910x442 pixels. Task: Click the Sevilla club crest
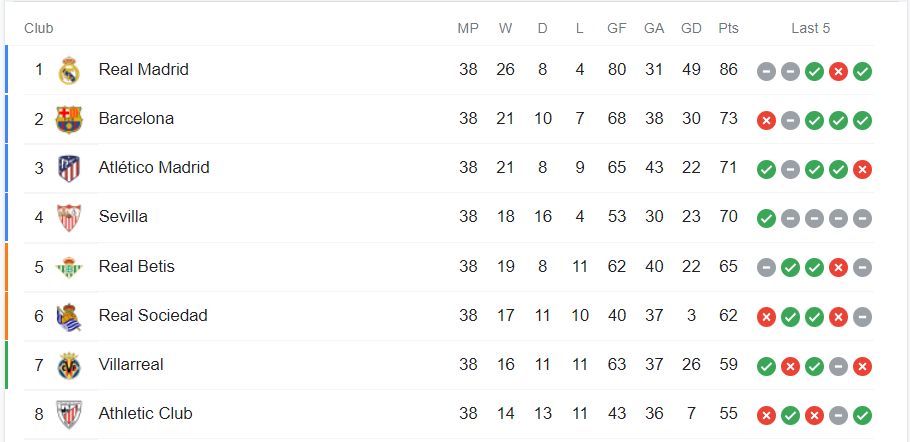click(x=69, y=218)
